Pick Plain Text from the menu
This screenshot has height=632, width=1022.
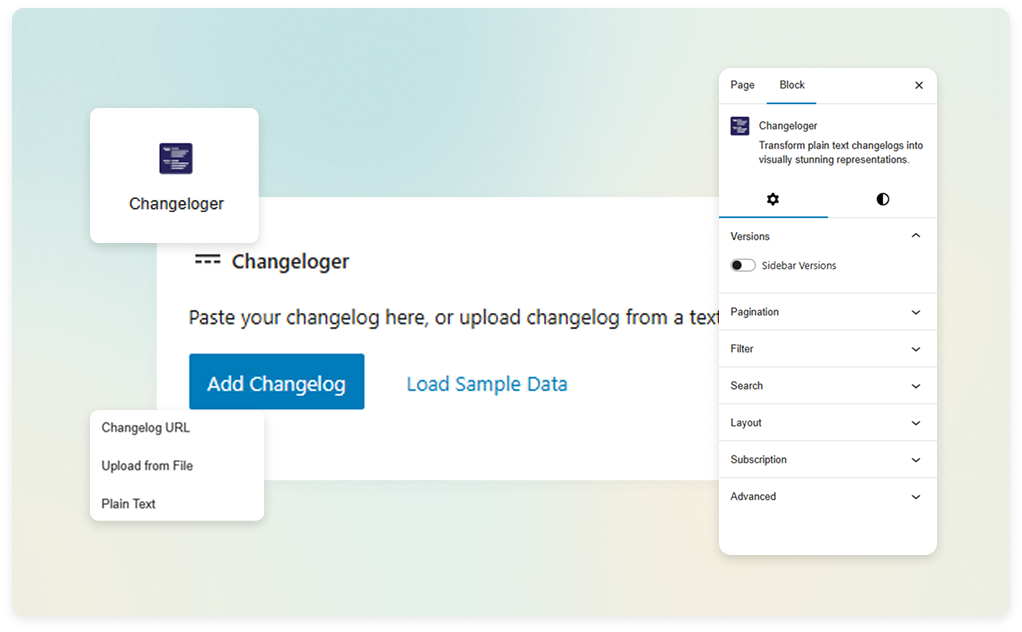coord(128,503)
